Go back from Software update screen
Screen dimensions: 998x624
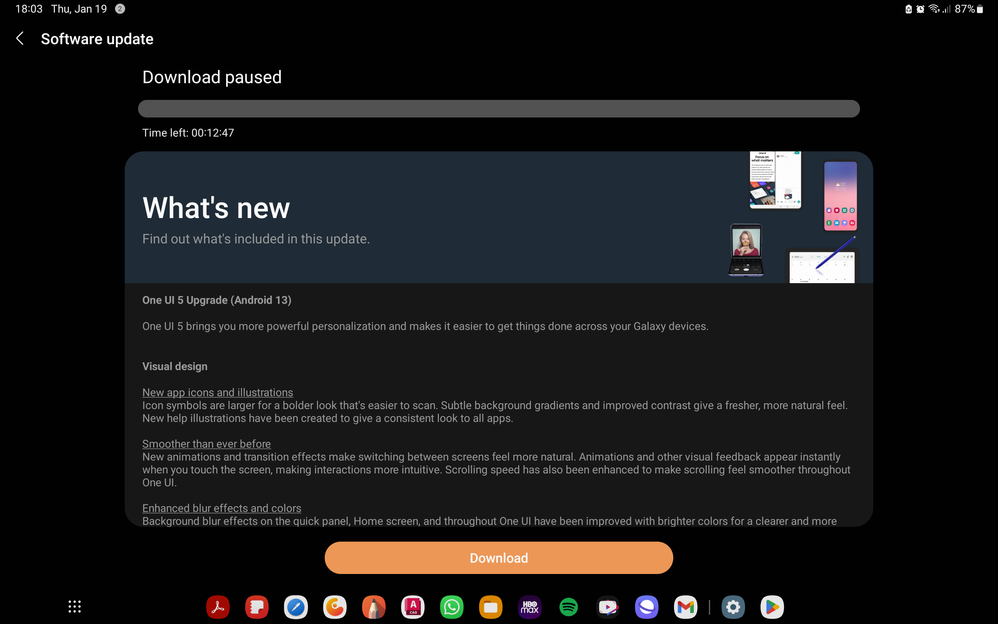point(20,39)
